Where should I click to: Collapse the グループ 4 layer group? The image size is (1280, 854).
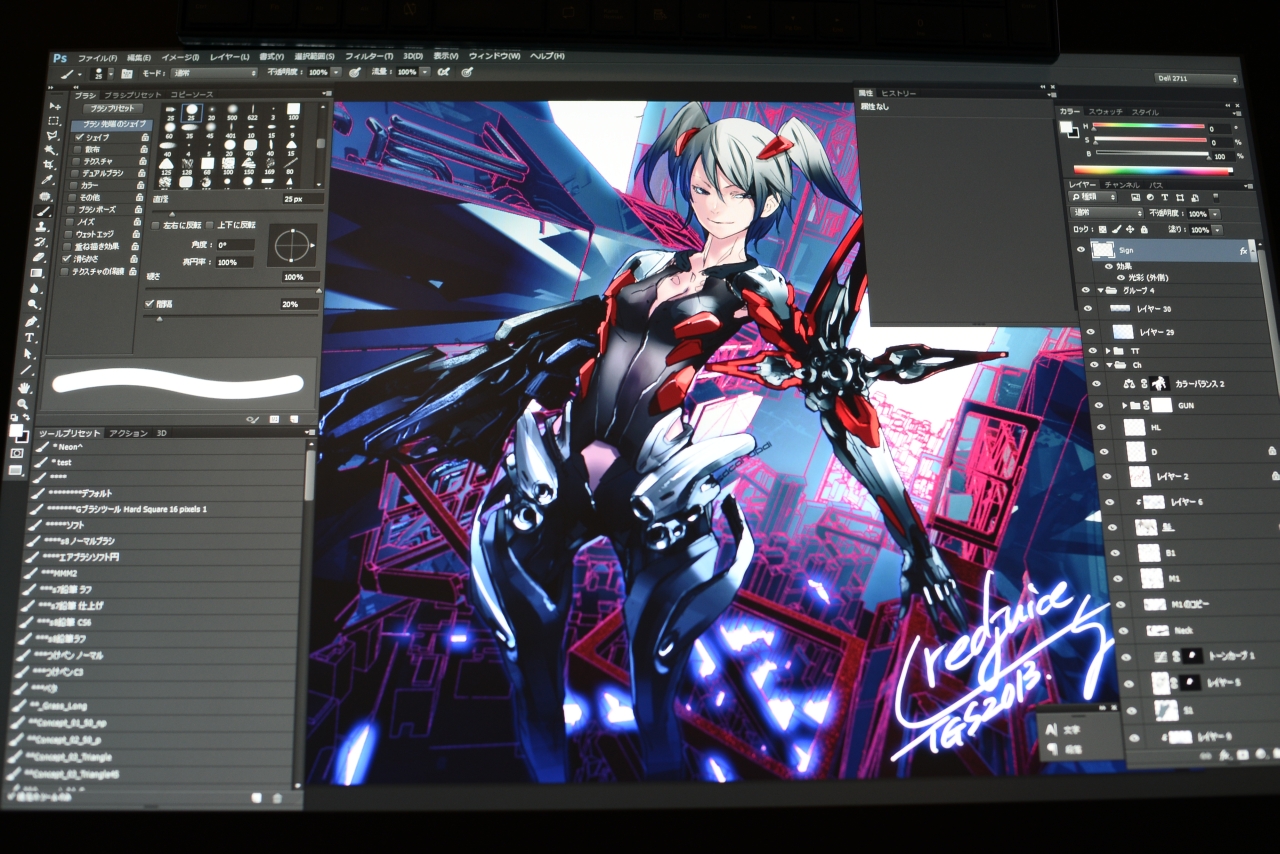tap(1100, 290)
